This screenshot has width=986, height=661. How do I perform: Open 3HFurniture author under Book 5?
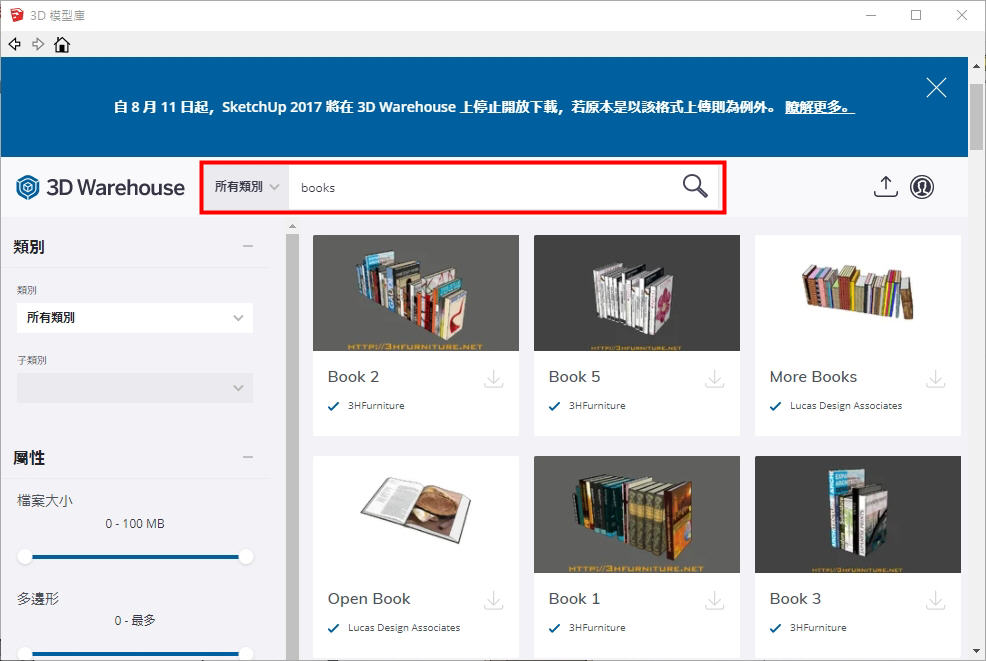click(597, 406)
